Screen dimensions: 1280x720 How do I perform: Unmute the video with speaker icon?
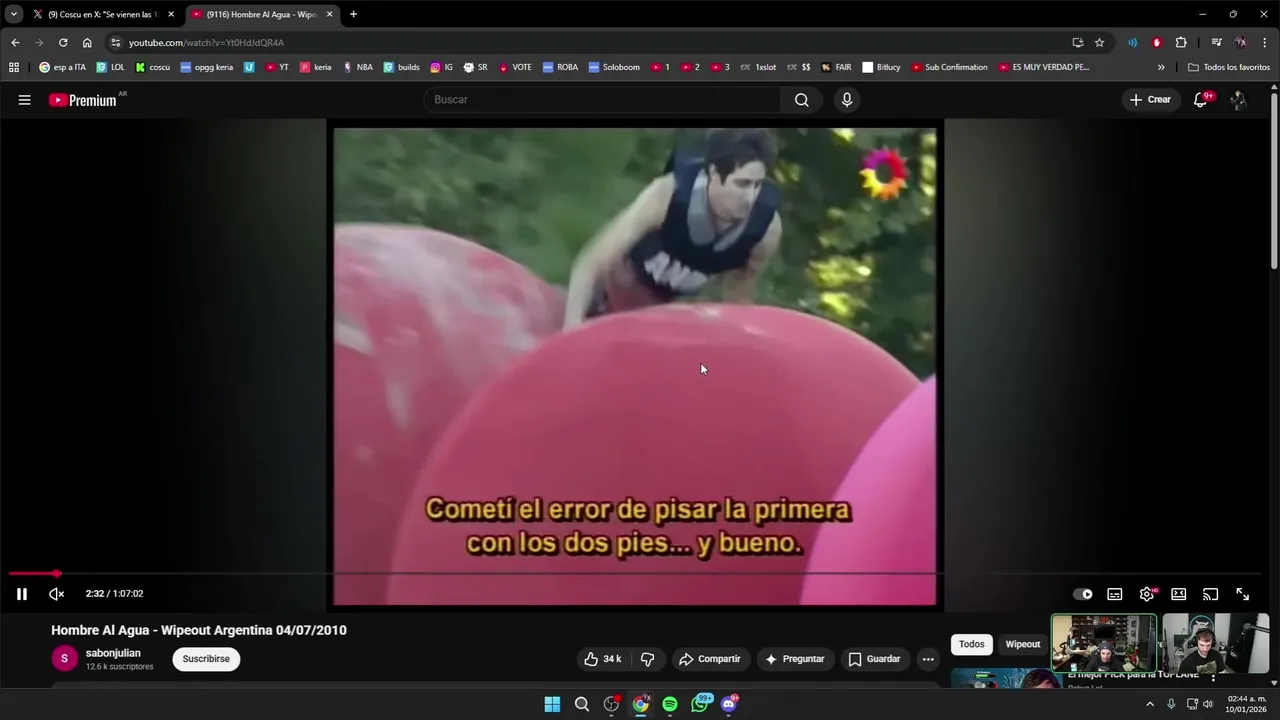tap(57, 594)
